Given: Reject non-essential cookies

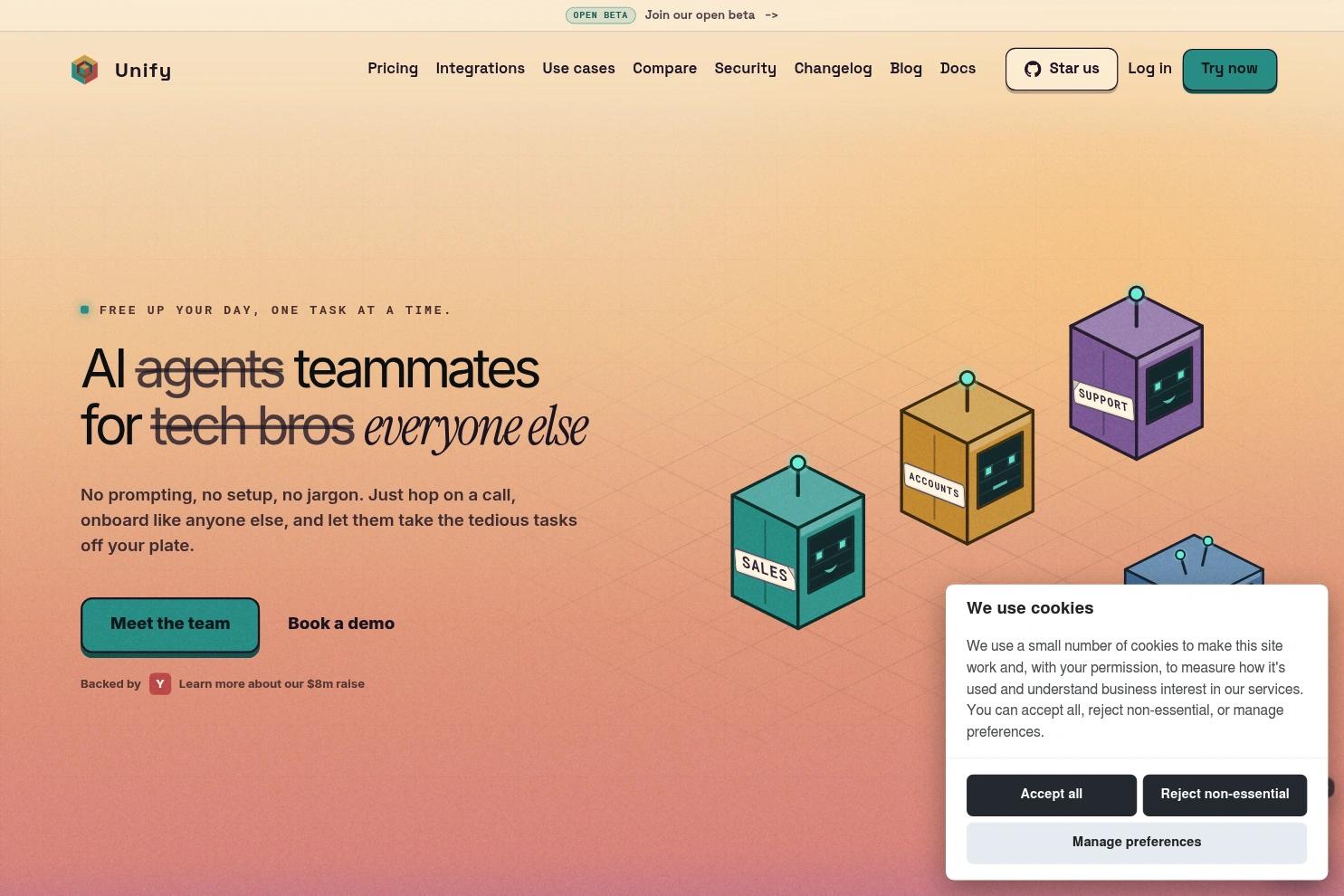Looking at the screenshot, I should tap(1225, 795).
